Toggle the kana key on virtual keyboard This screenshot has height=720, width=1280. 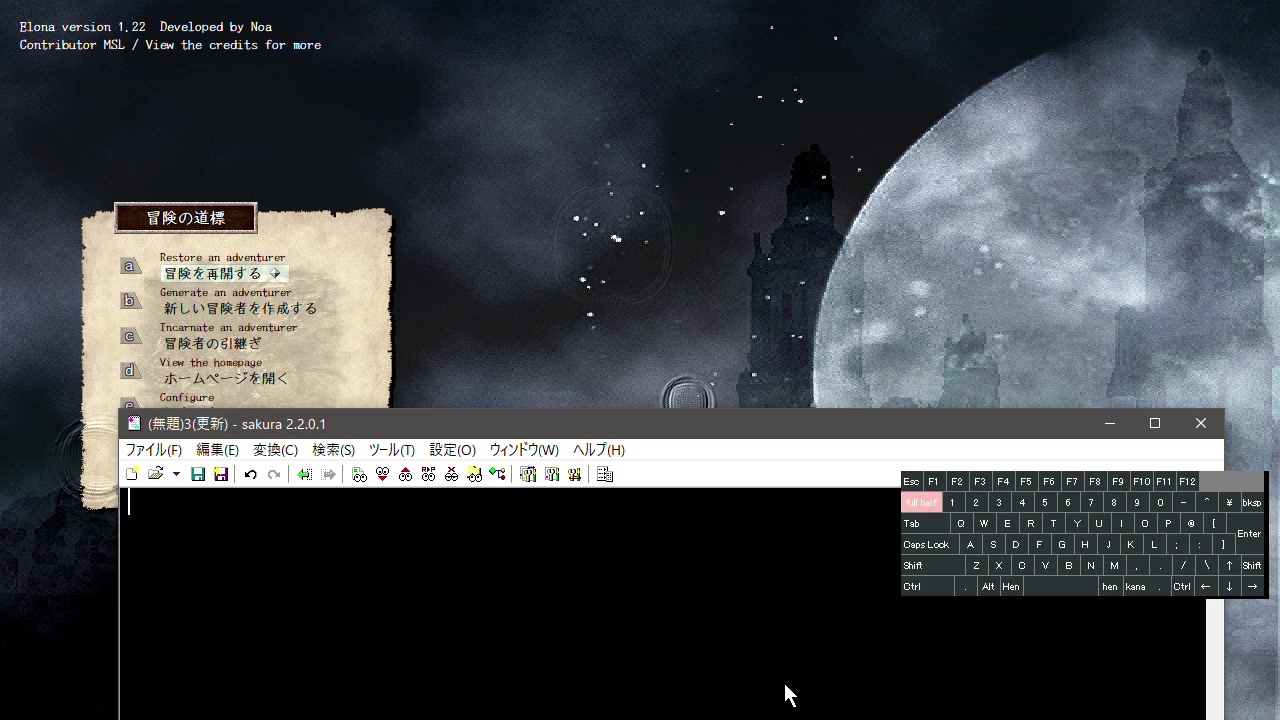click(1135, 587)
